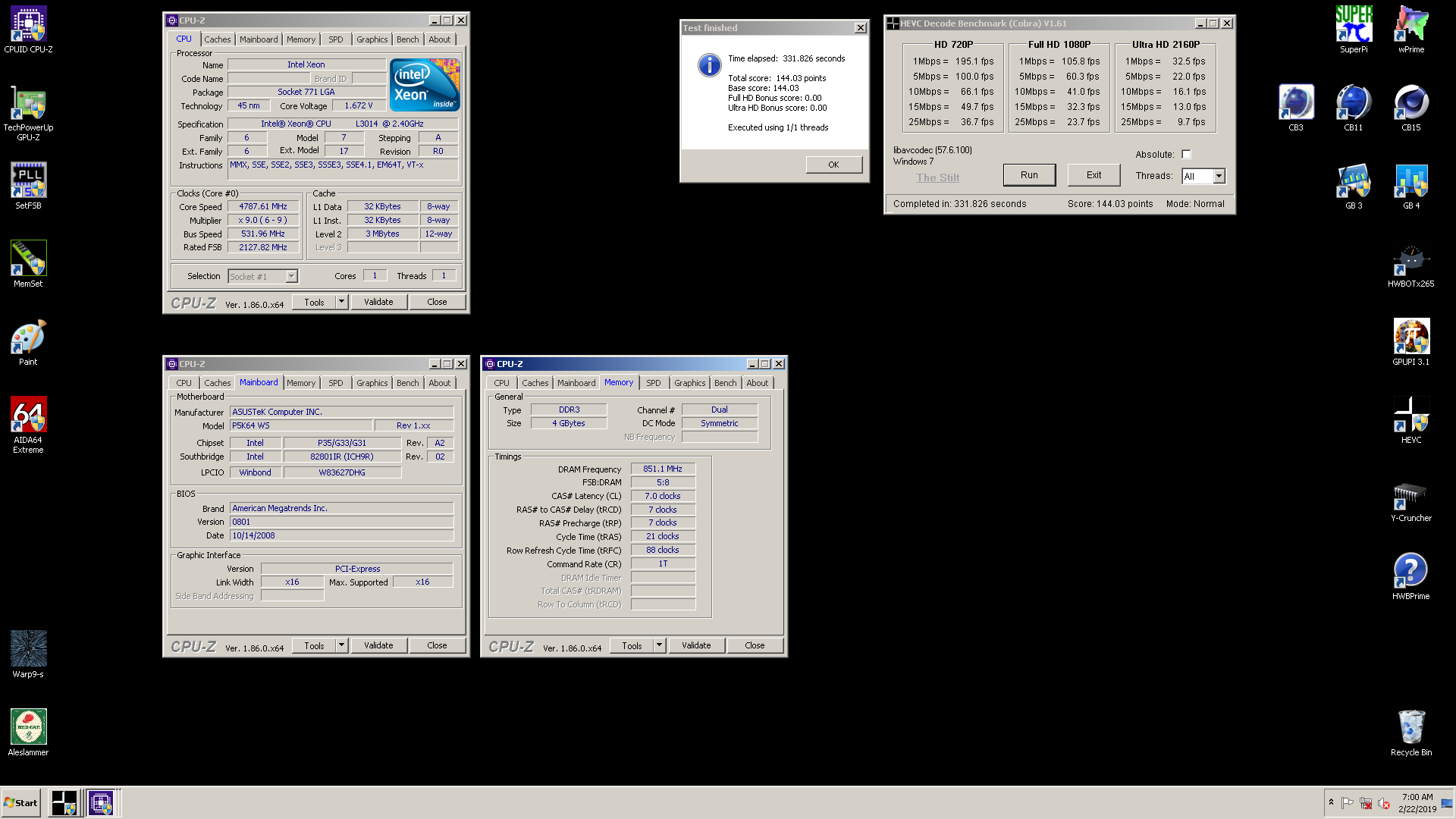Show hidden system tray icons
Screen dimensions: 1456x819
tap(1331, 802)
